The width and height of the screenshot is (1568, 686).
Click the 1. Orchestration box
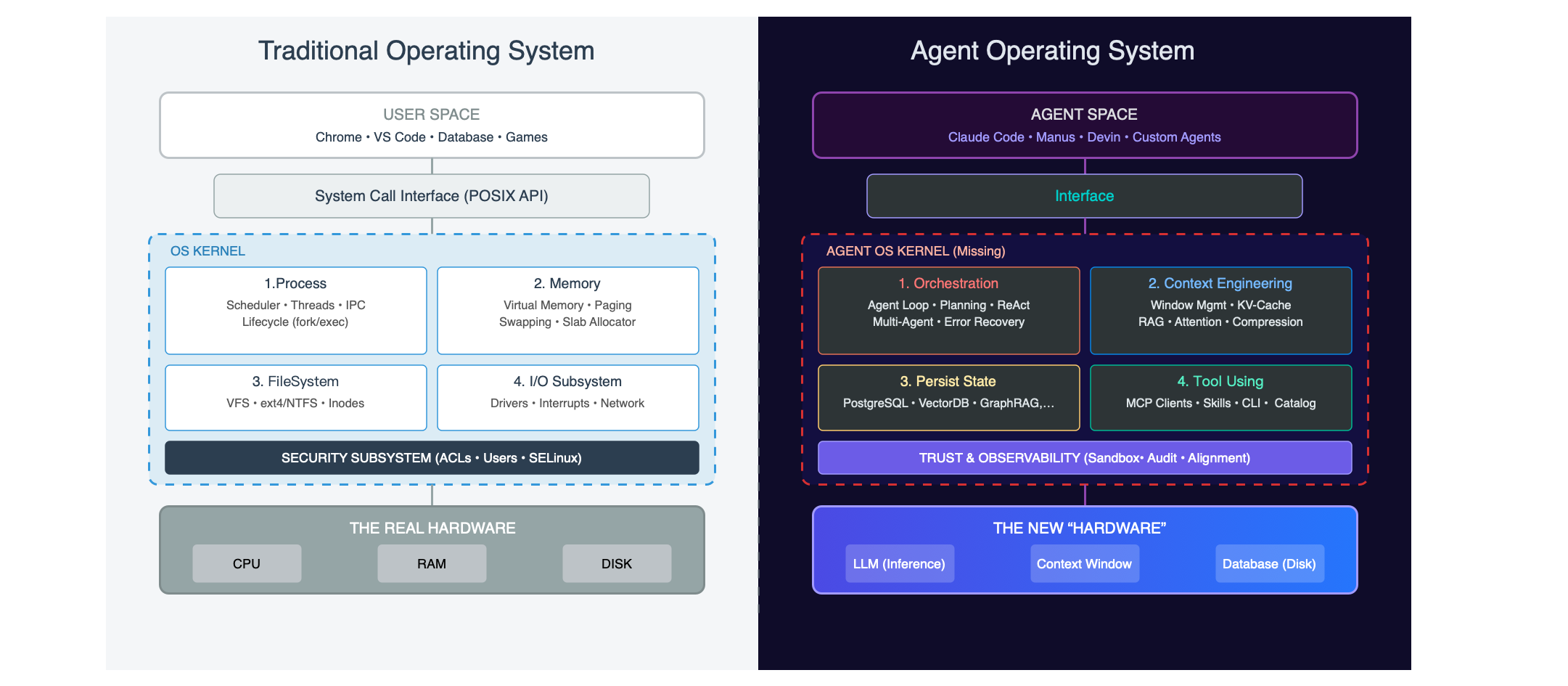pyautogui.click(x=948, y=310)
